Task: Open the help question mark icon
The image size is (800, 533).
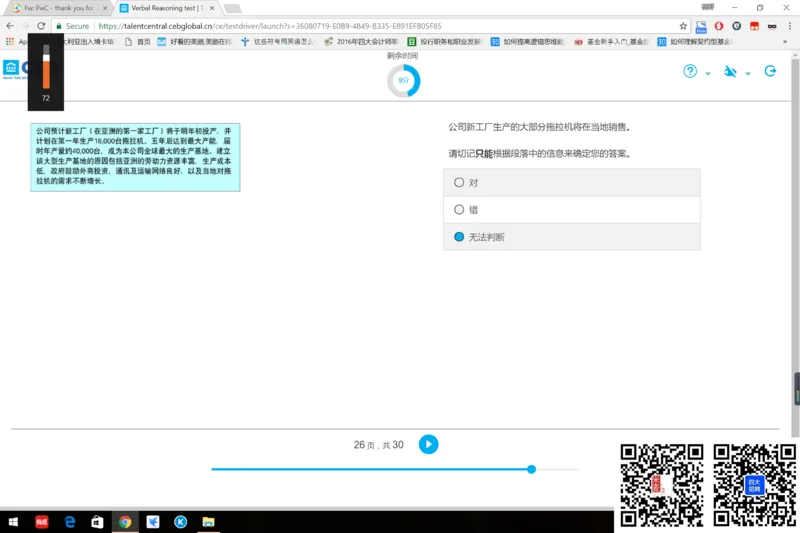Action: point(690,71)
